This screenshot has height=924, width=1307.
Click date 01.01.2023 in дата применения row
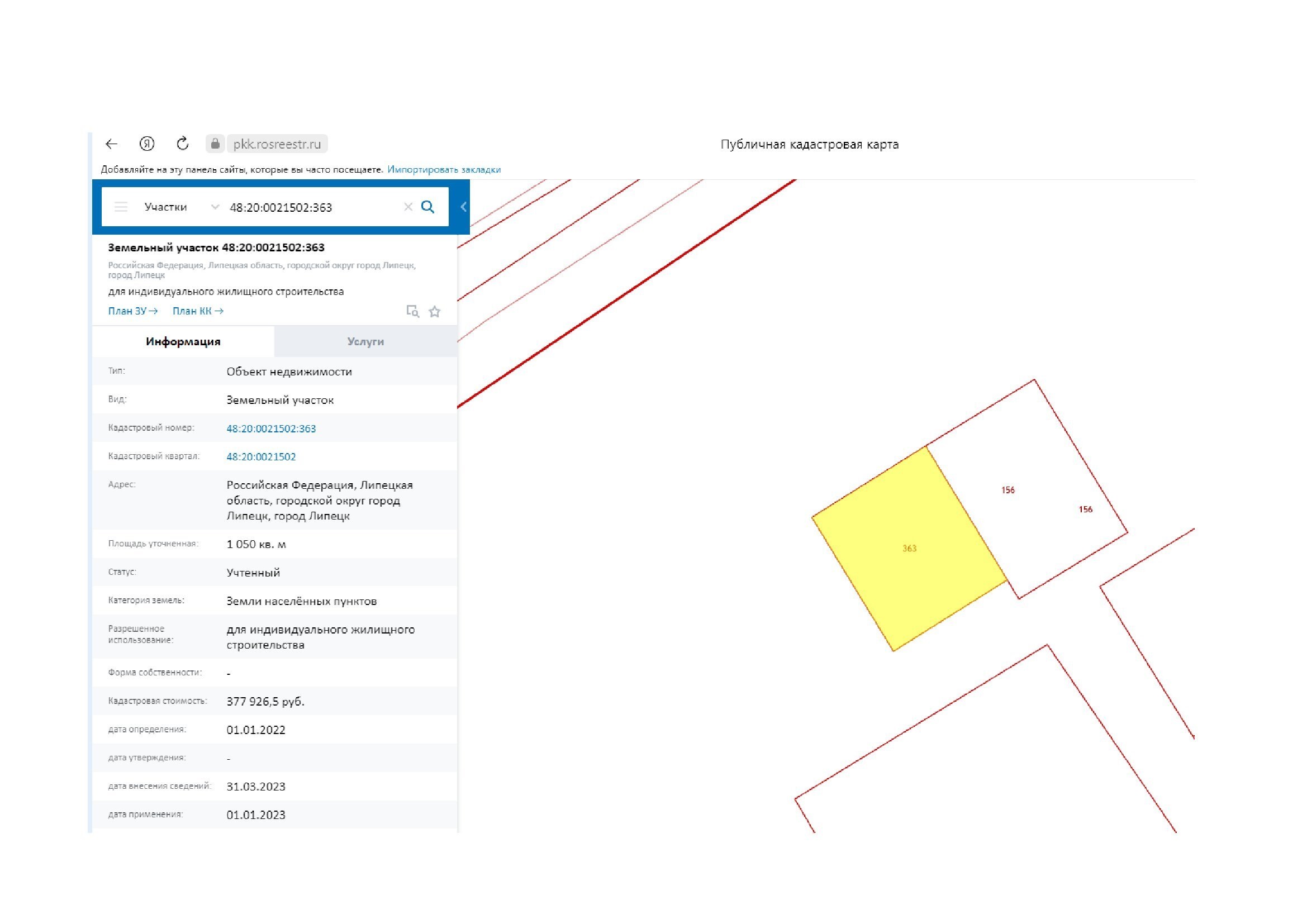(256, 815)
